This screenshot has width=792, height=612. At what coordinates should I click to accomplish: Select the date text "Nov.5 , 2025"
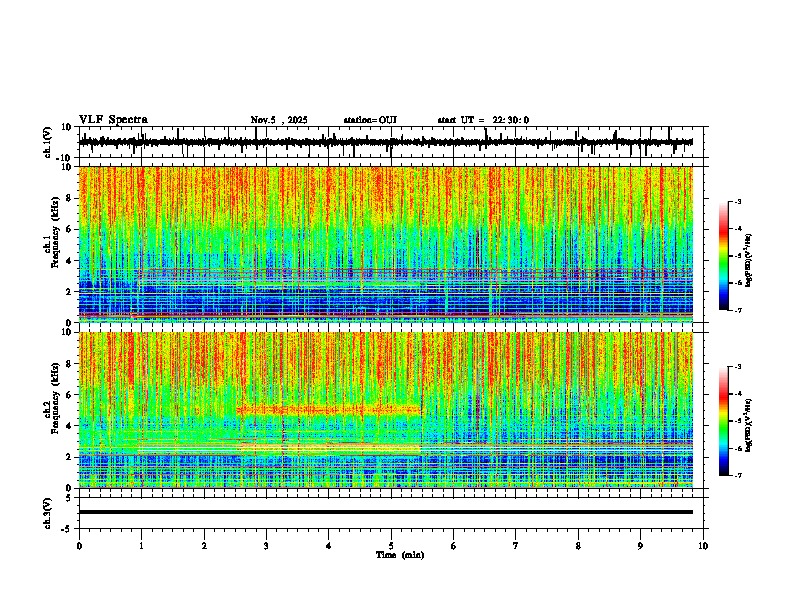279,120
